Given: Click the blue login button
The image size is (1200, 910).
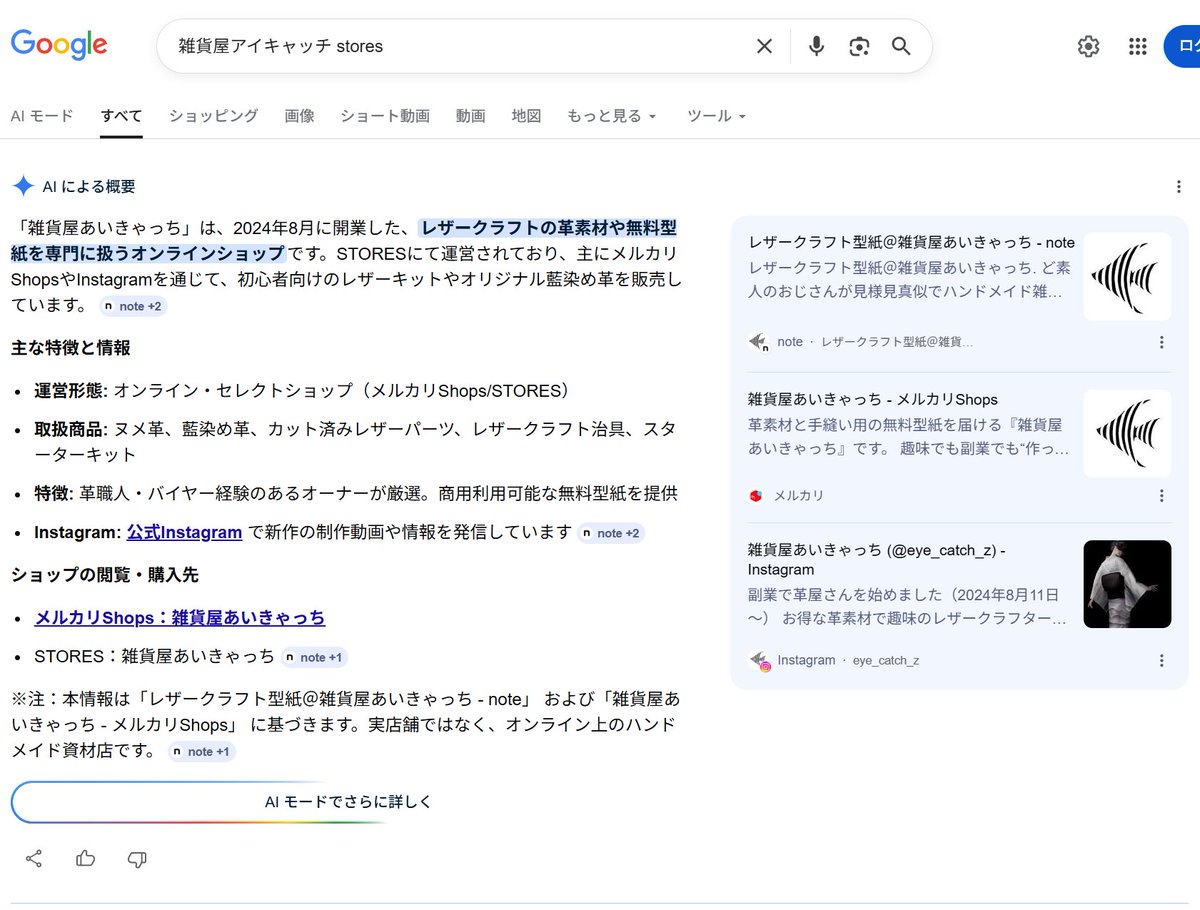Looking at the screenshot, I should click(1182, 46).
